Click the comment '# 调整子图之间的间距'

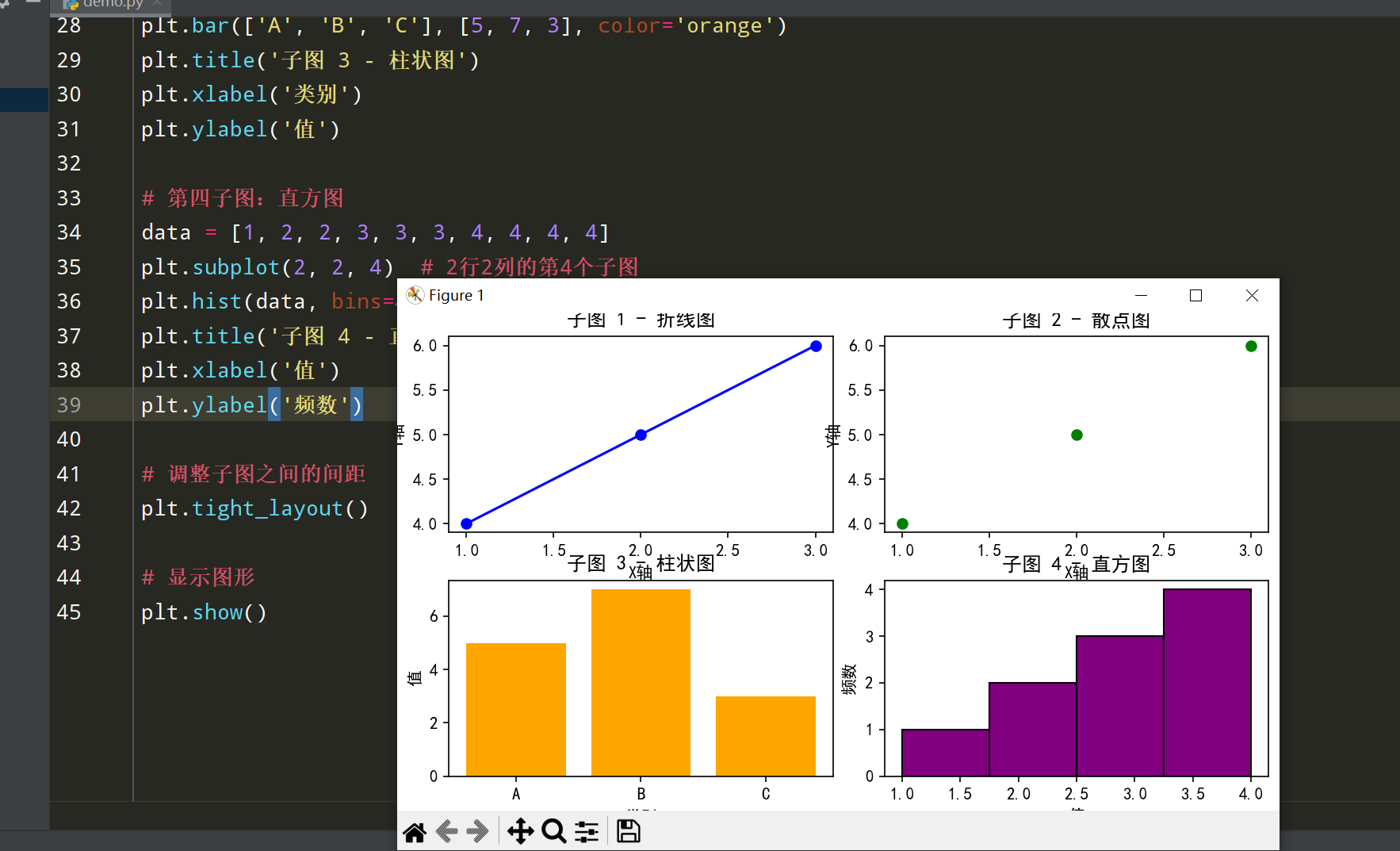[254, 474]
